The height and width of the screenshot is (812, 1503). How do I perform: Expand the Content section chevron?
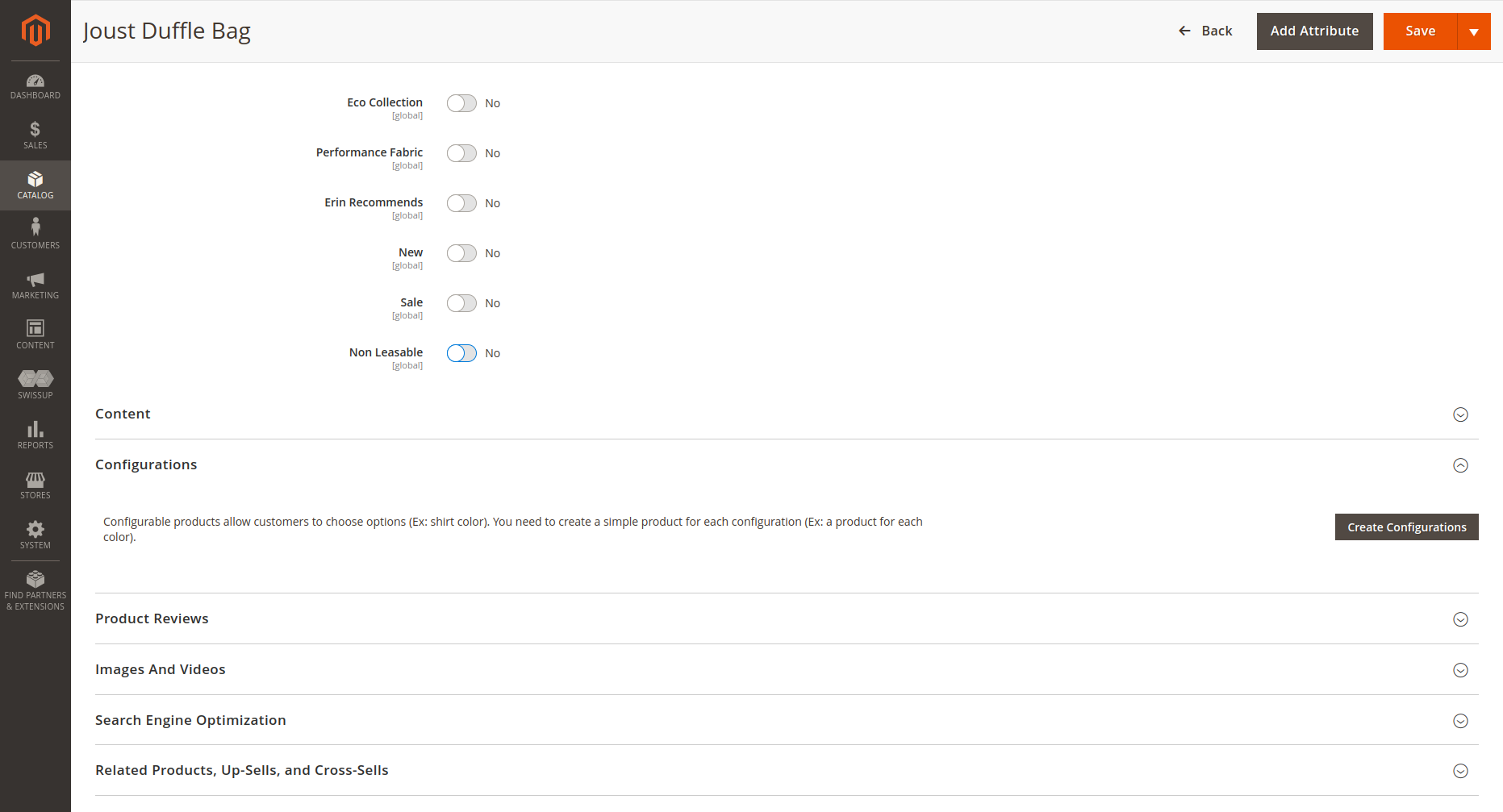[1460, 414]
